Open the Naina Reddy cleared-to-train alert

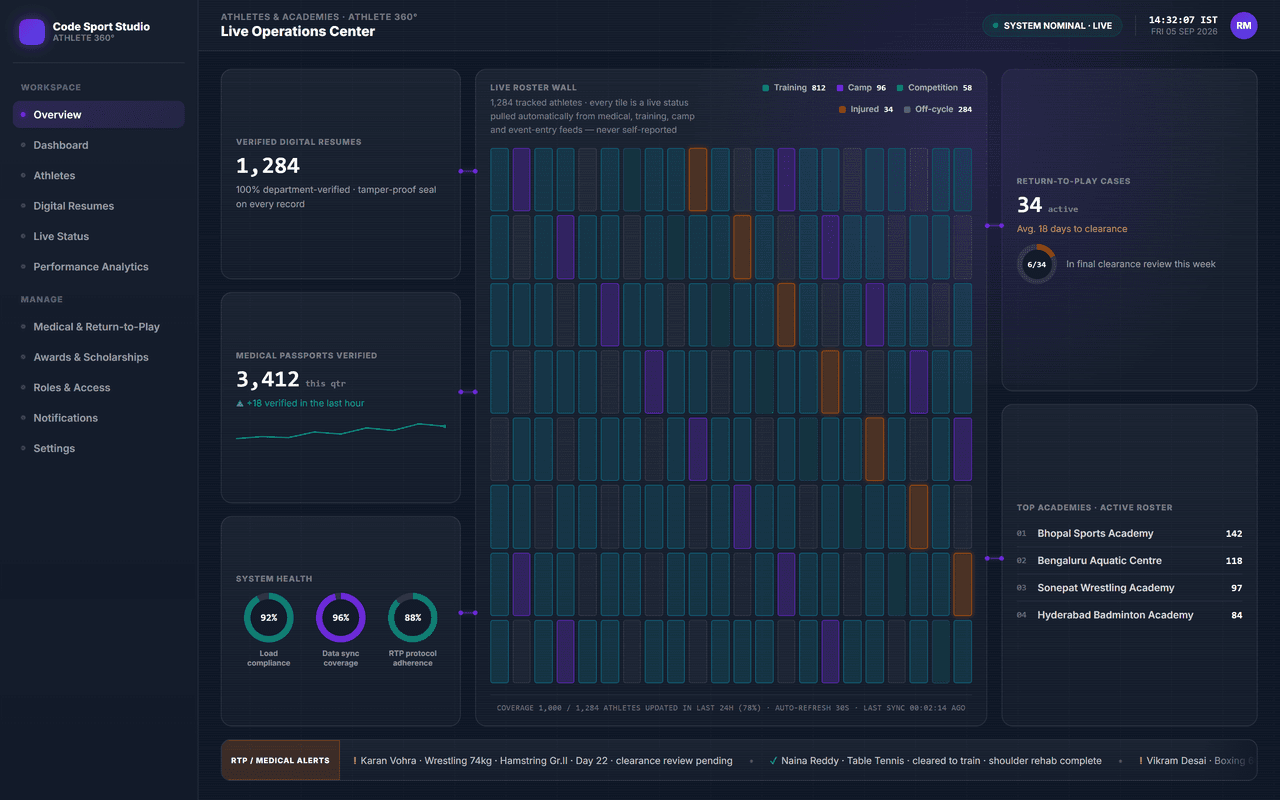coord(936,761)
